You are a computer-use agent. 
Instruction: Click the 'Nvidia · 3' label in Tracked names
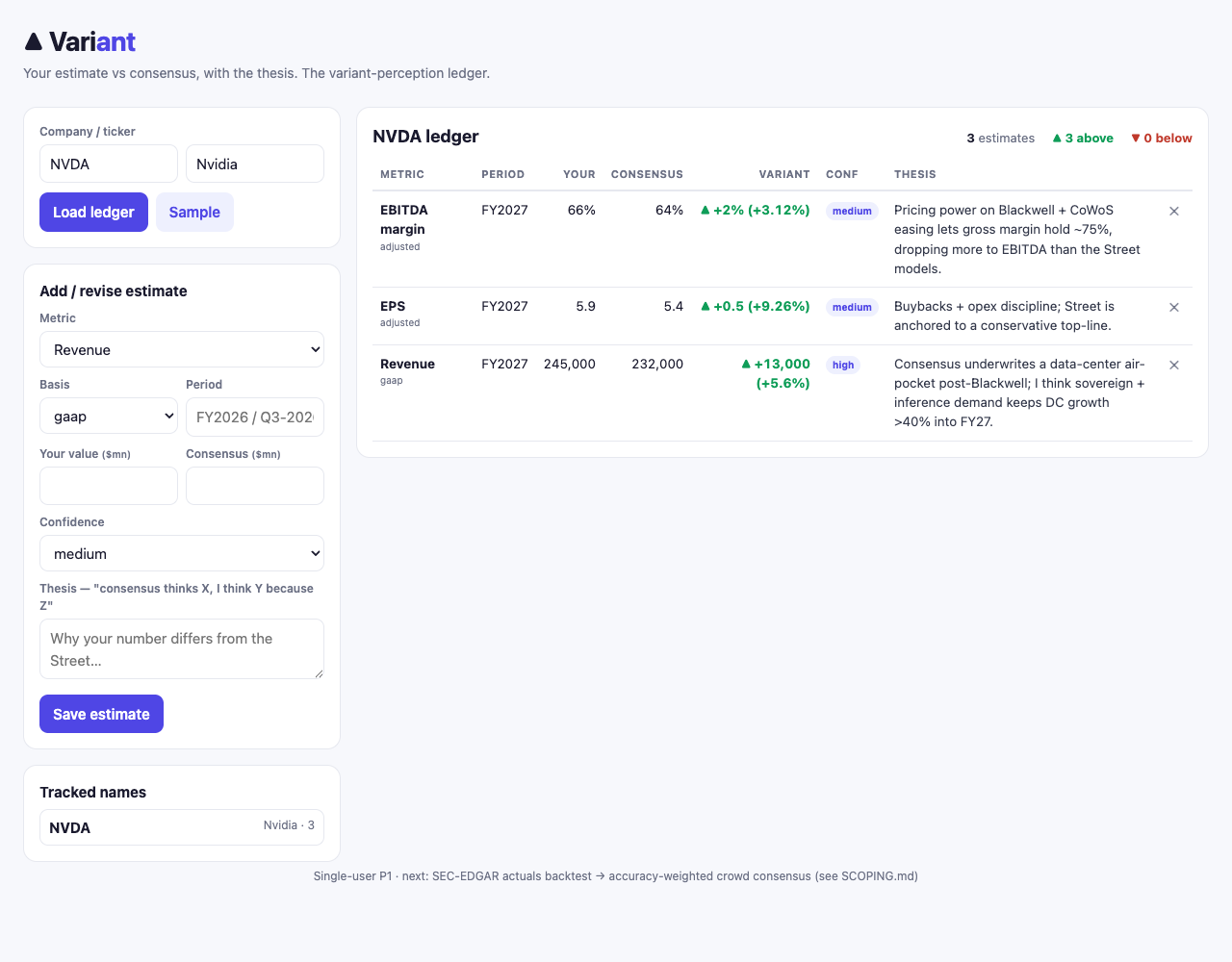(289, 825)
